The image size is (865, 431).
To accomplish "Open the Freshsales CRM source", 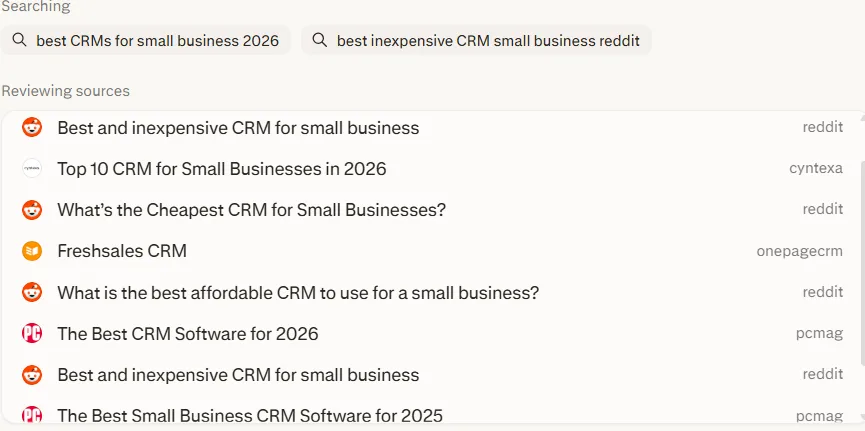I will [122, 251].
